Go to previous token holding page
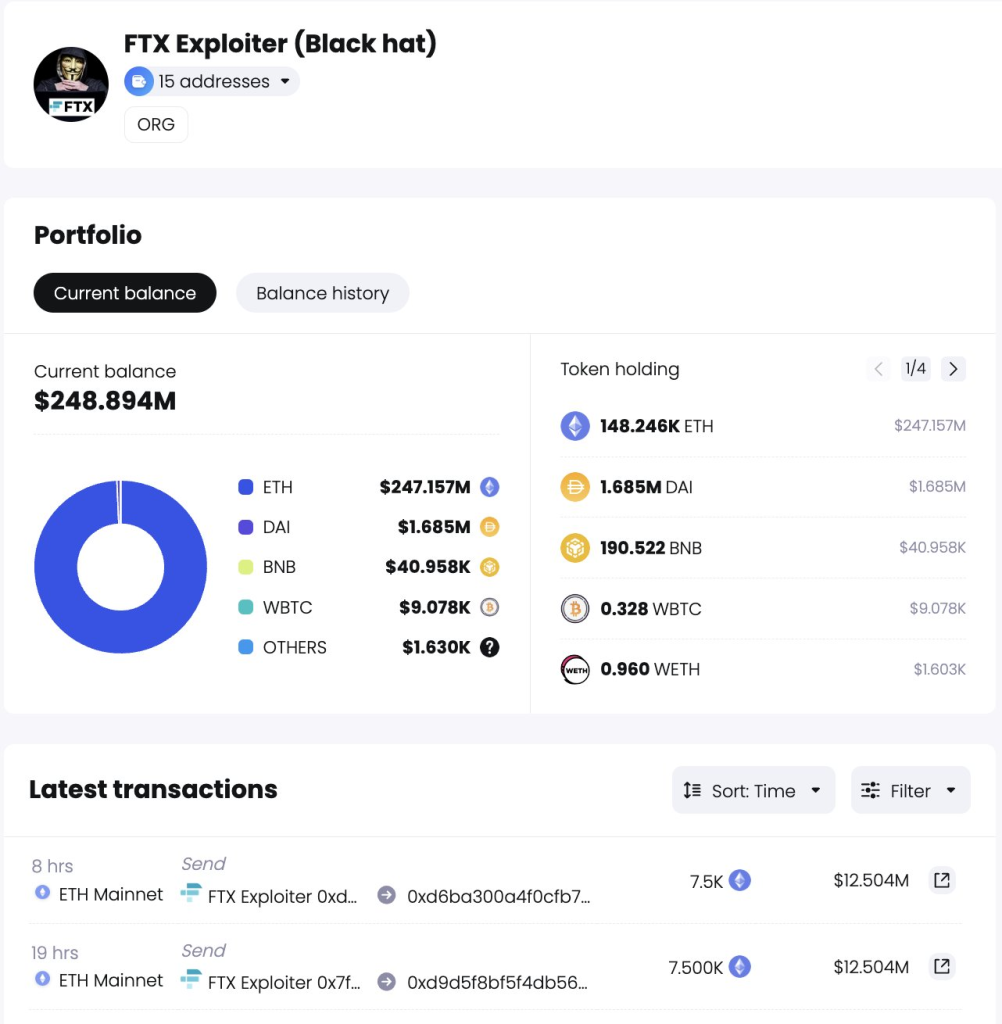The width and height of the screenshot is (1002, 1024). point(879,369)
